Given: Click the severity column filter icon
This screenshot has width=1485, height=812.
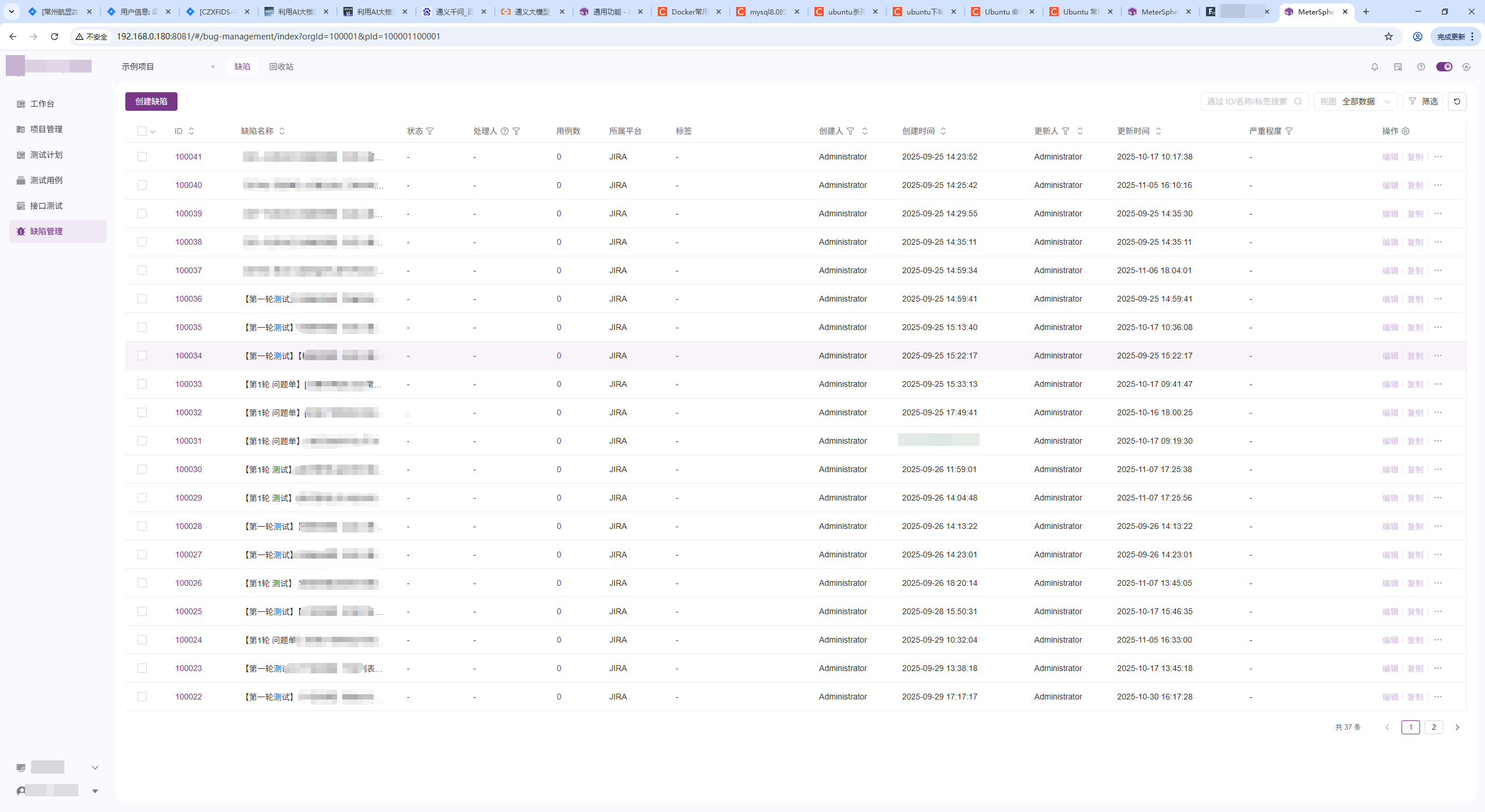Looking at the screenshot, I should click(x=1289, y=131).
